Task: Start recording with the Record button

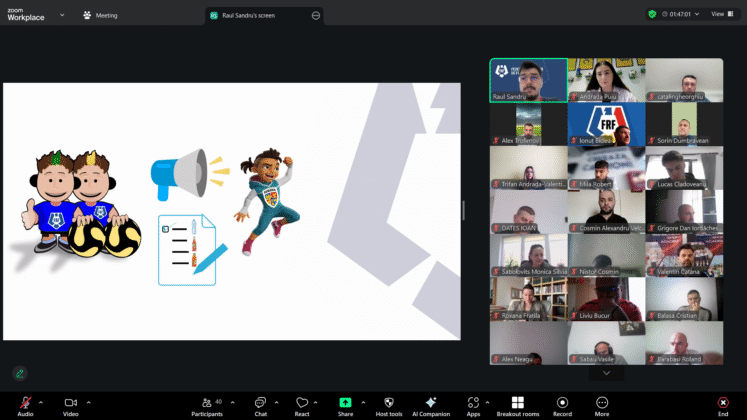Action: click(562, 402)
